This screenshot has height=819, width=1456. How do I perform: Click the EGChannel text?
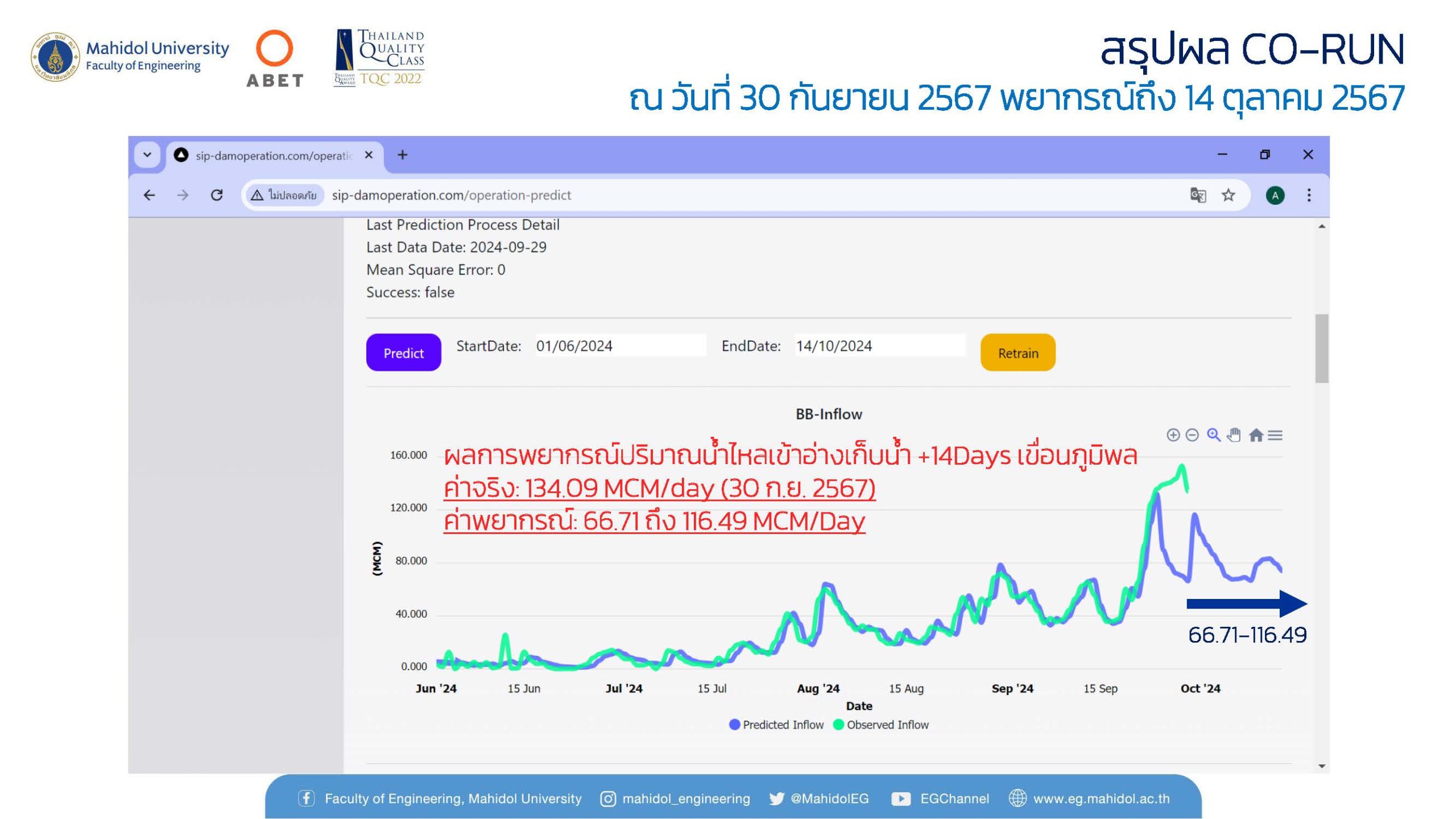(x=954, y=799)
